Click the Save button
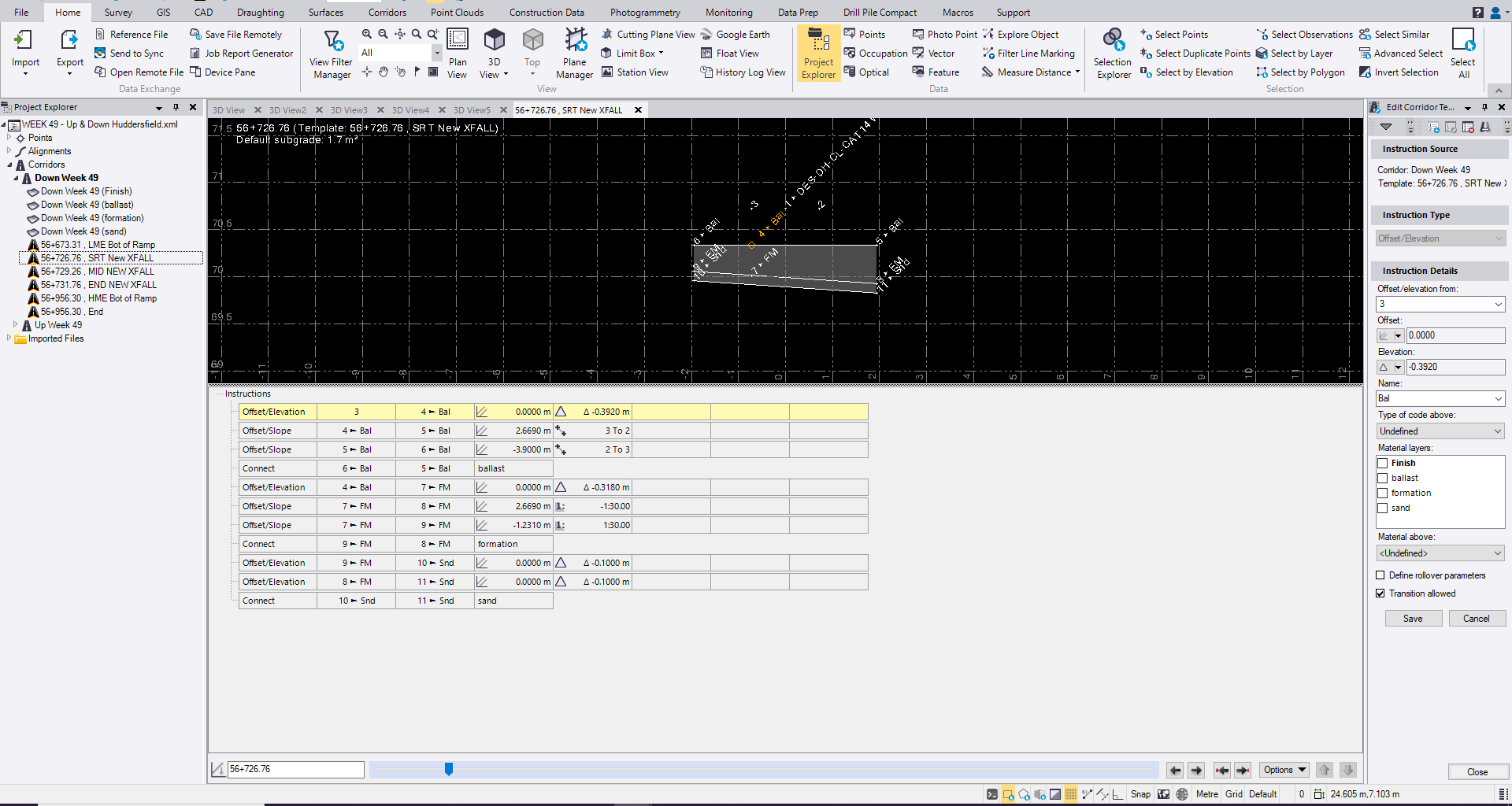The width and height of the screenshot is (1512, 806). point(1413,619)
